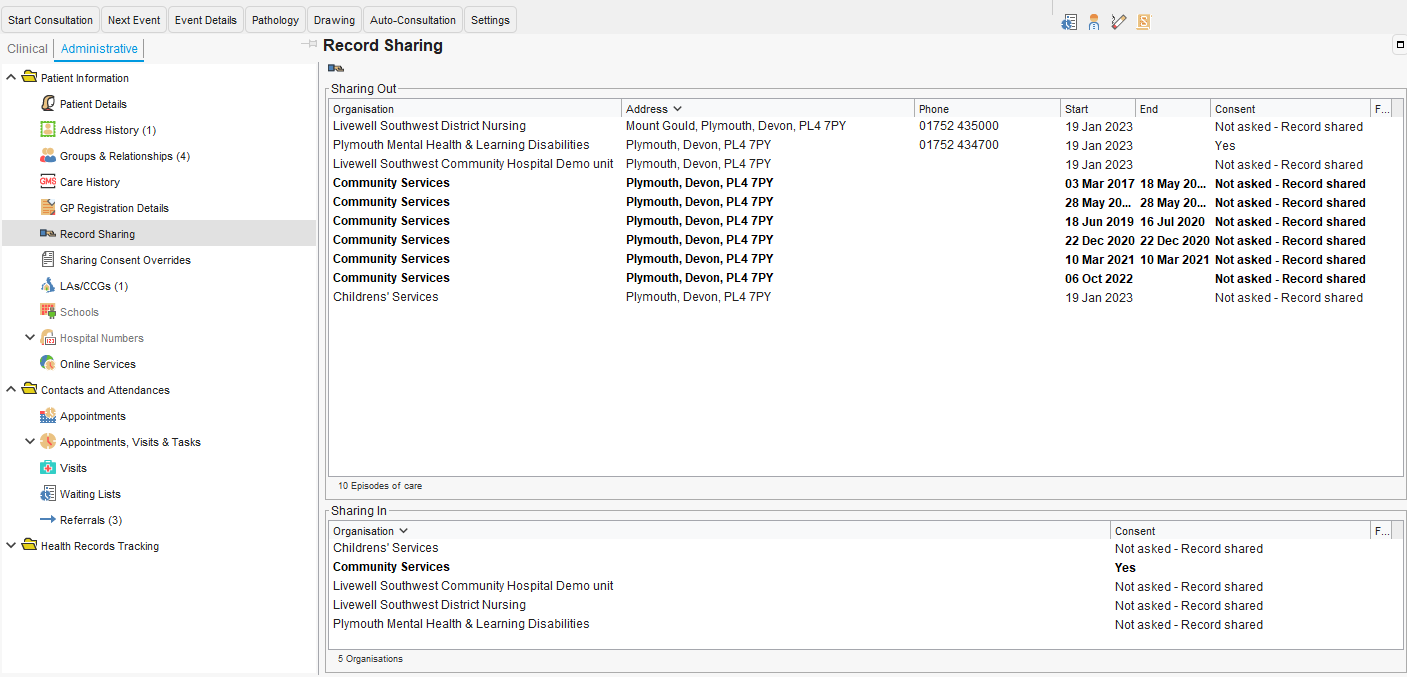1407x677 pixels.
Task: Click the LAs/CCGs map icon
Action: pyautogui.click(x=48, y=286)
